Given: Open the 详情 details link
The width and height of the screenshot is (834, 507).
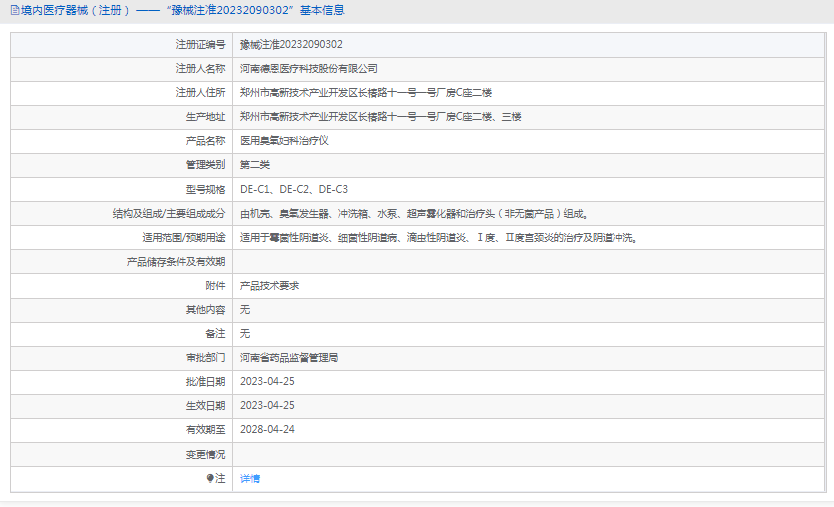Looking at the screenshot, I should (x=250, y=479).
